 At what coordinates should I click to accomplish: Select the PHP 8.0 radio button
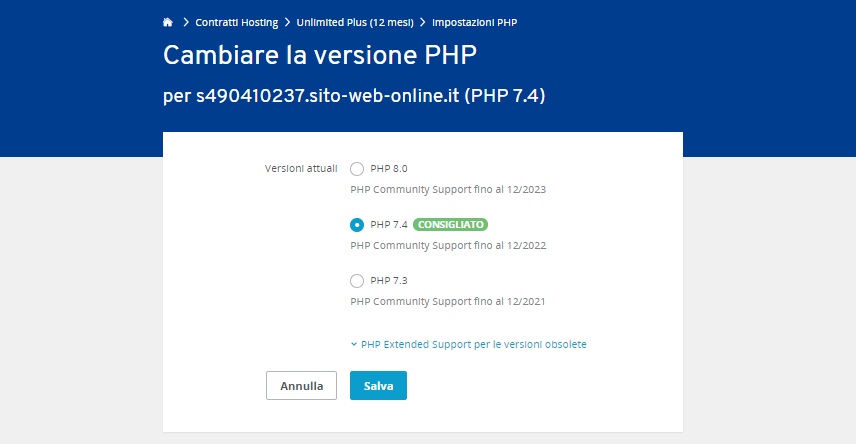click(x=357, y=168)
